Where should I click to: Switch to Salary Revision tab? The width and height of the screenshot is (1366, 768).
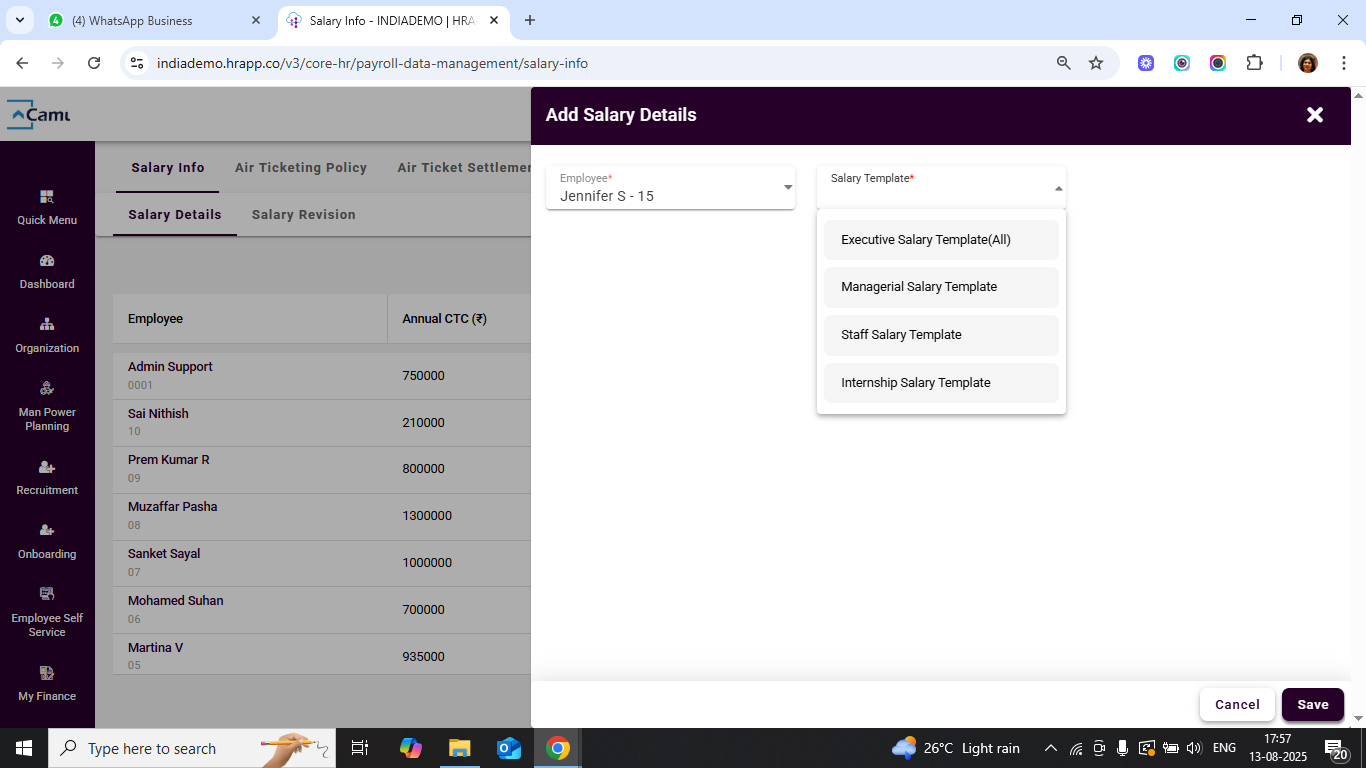point(303,215)
